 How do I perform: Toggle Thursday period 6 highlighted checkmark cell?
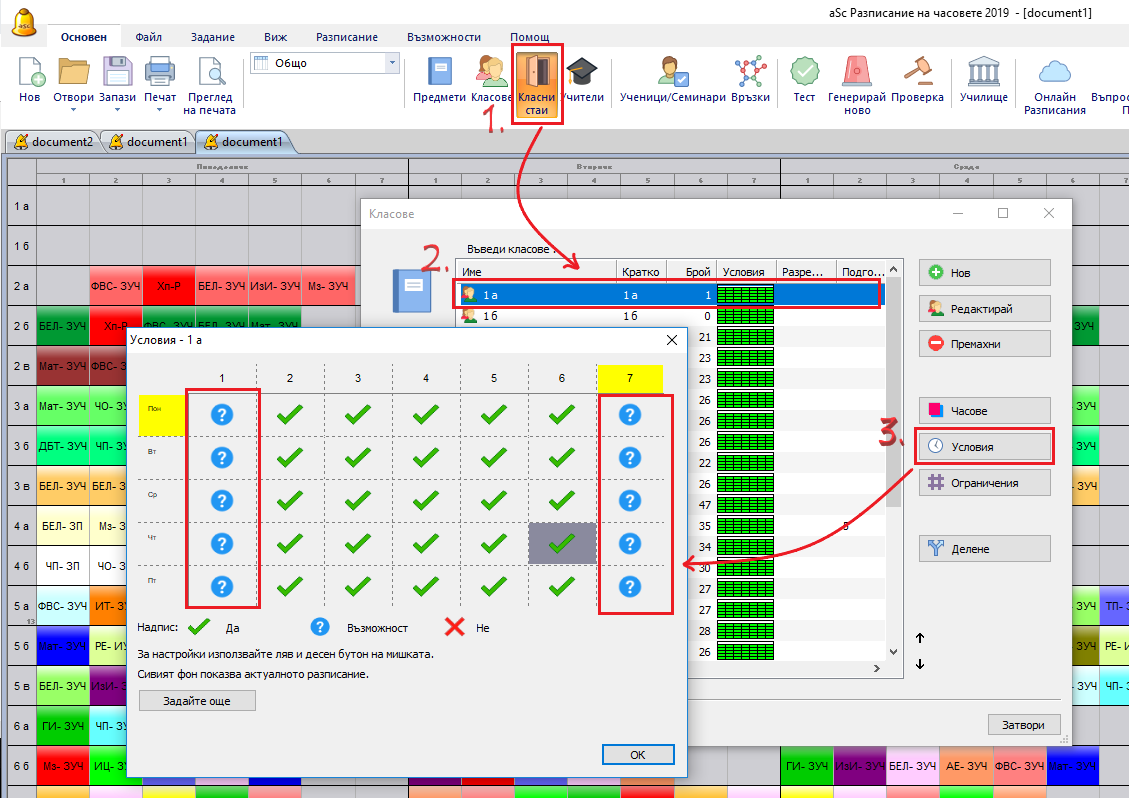pos(562,543)
